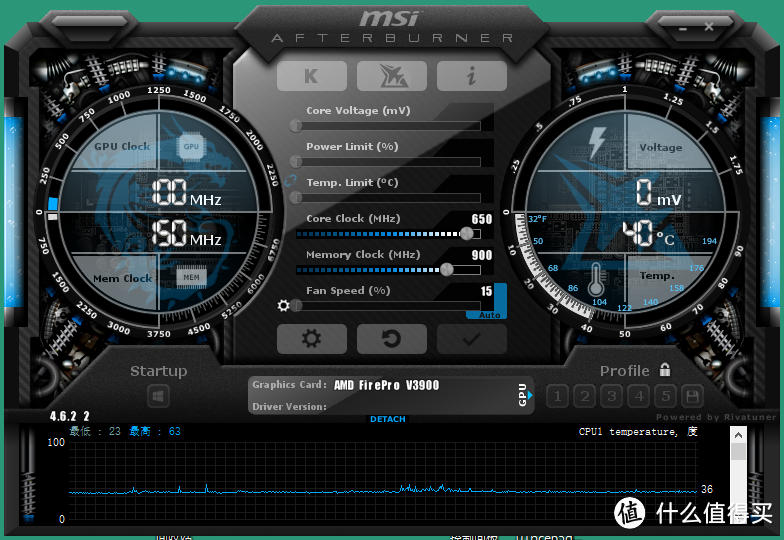Screen dimensions: 784x540
Task: Open settings with the gear button
Action: 311,339
